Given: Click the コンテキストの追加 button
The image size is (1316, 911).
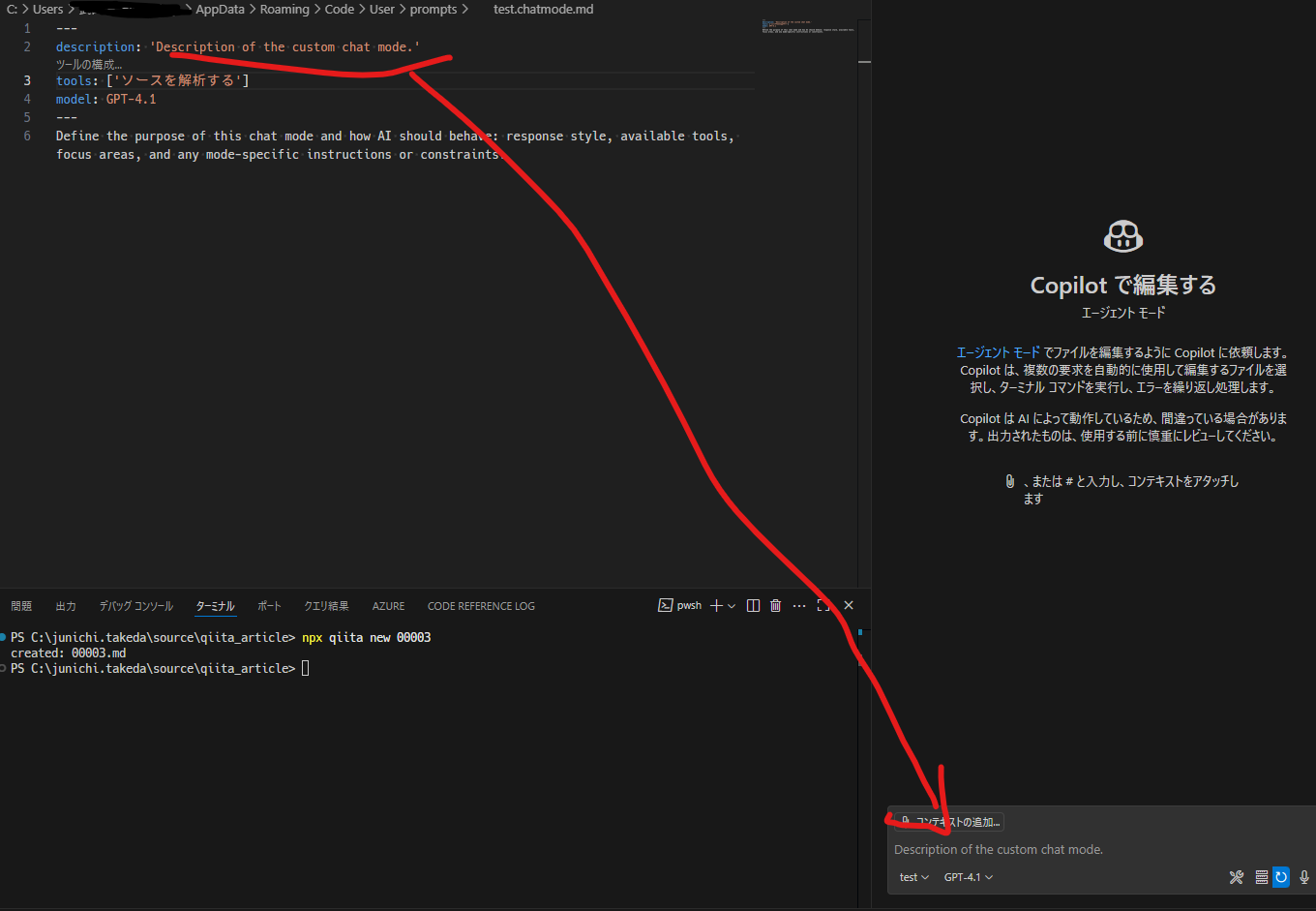Looking at the screenshot, I should click(x=949, y=822).
